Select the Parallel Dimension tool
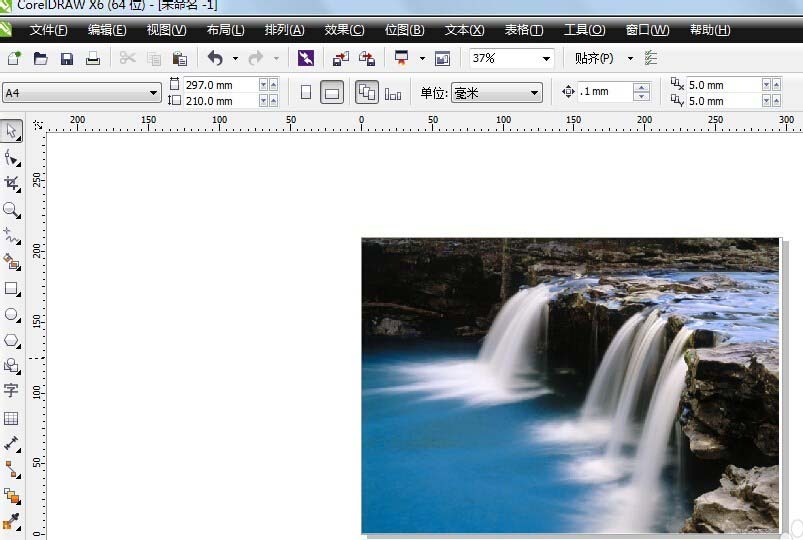 pos(11,444)
